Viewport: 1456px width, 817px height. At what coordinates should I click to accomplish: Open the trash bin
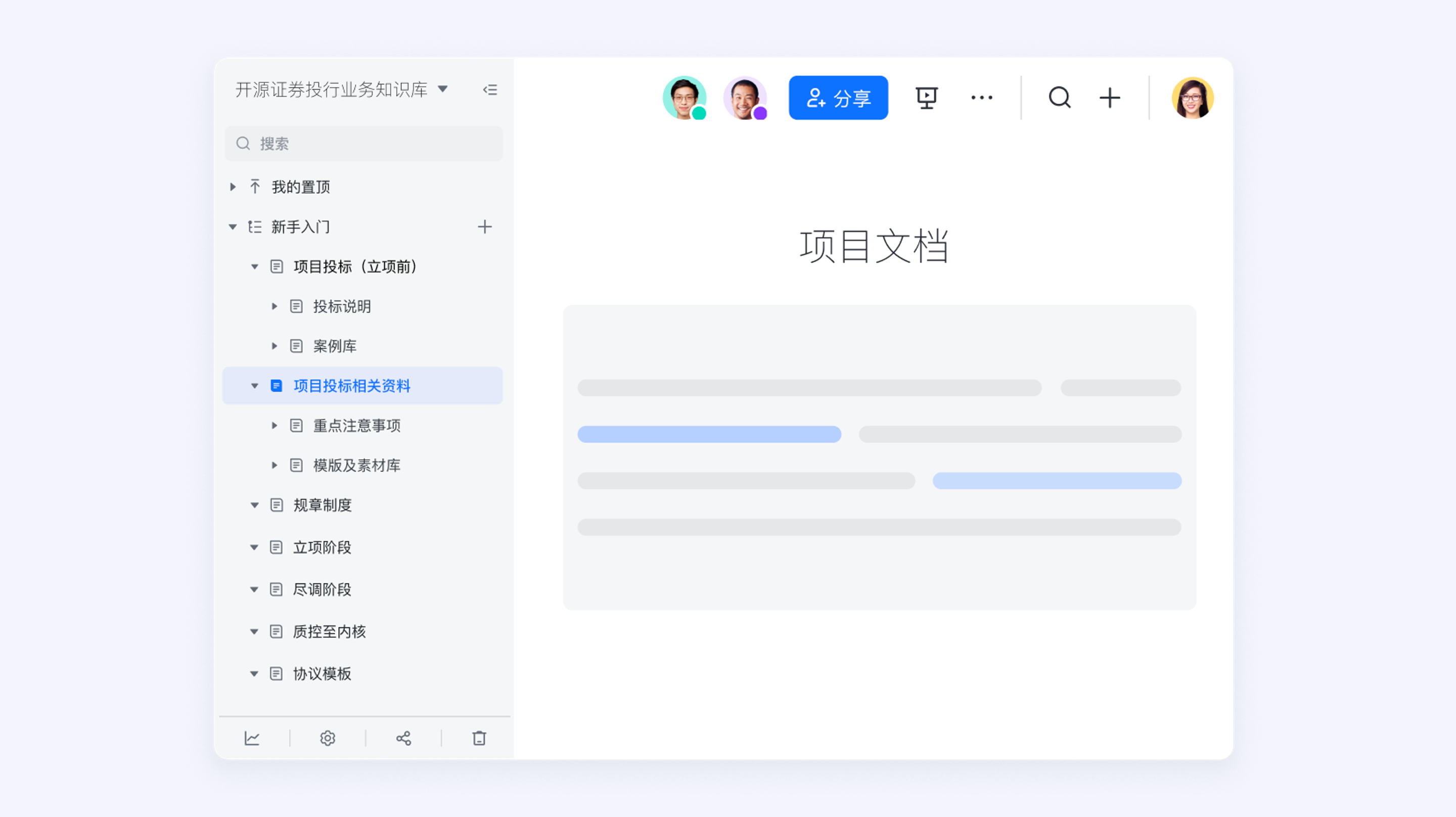point(479,739)
